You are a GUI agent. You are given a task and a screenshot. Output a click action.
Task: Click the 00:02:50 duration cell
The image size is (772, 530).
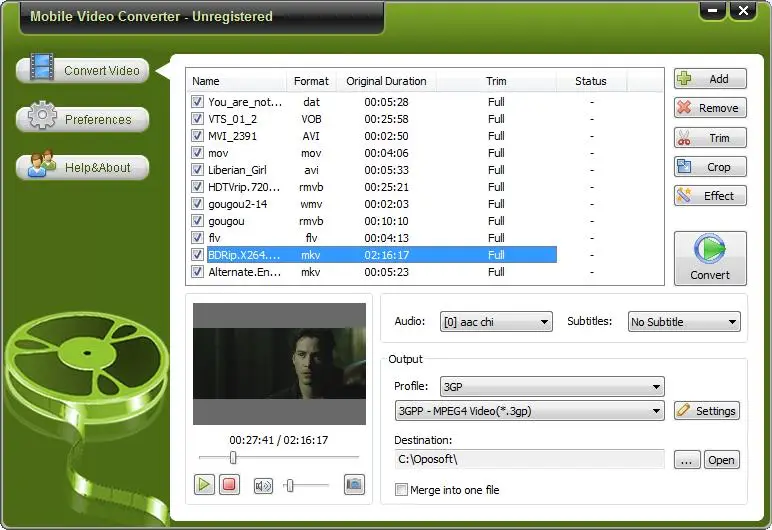click(x=386, y=135)
